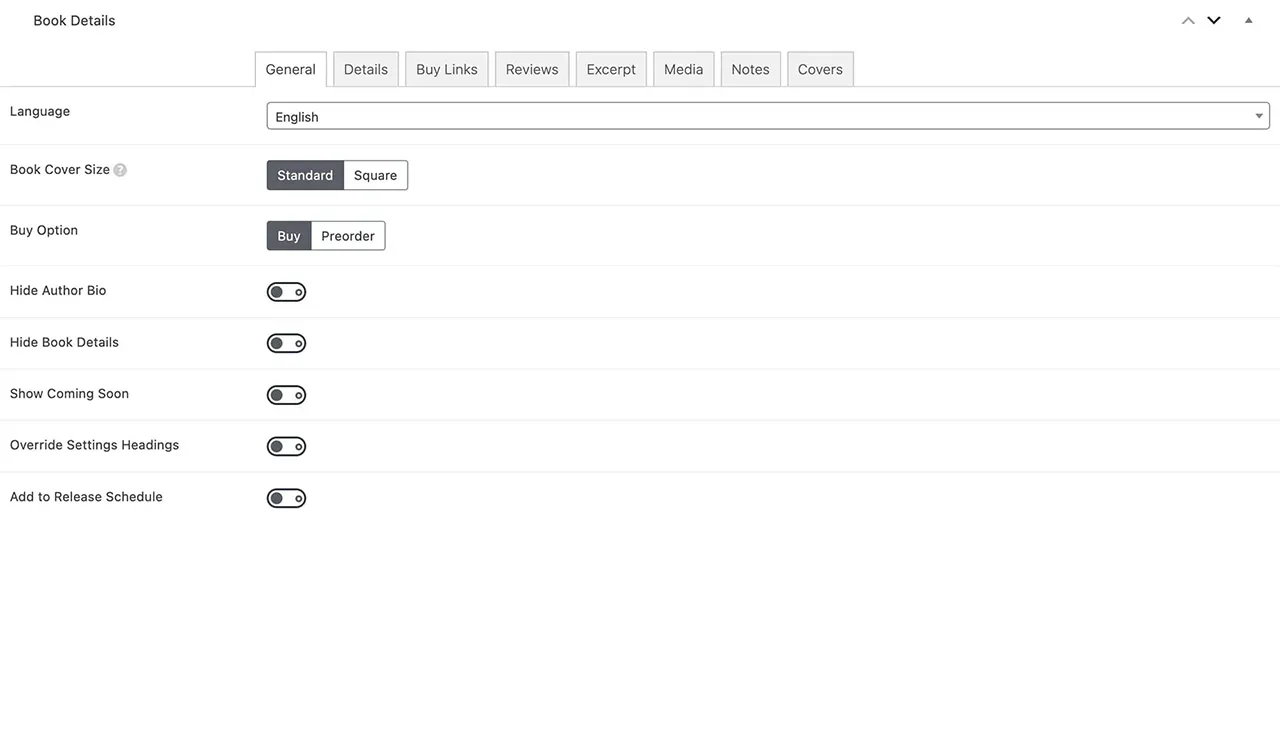Open the Buy Links tab

pos(446,69)
